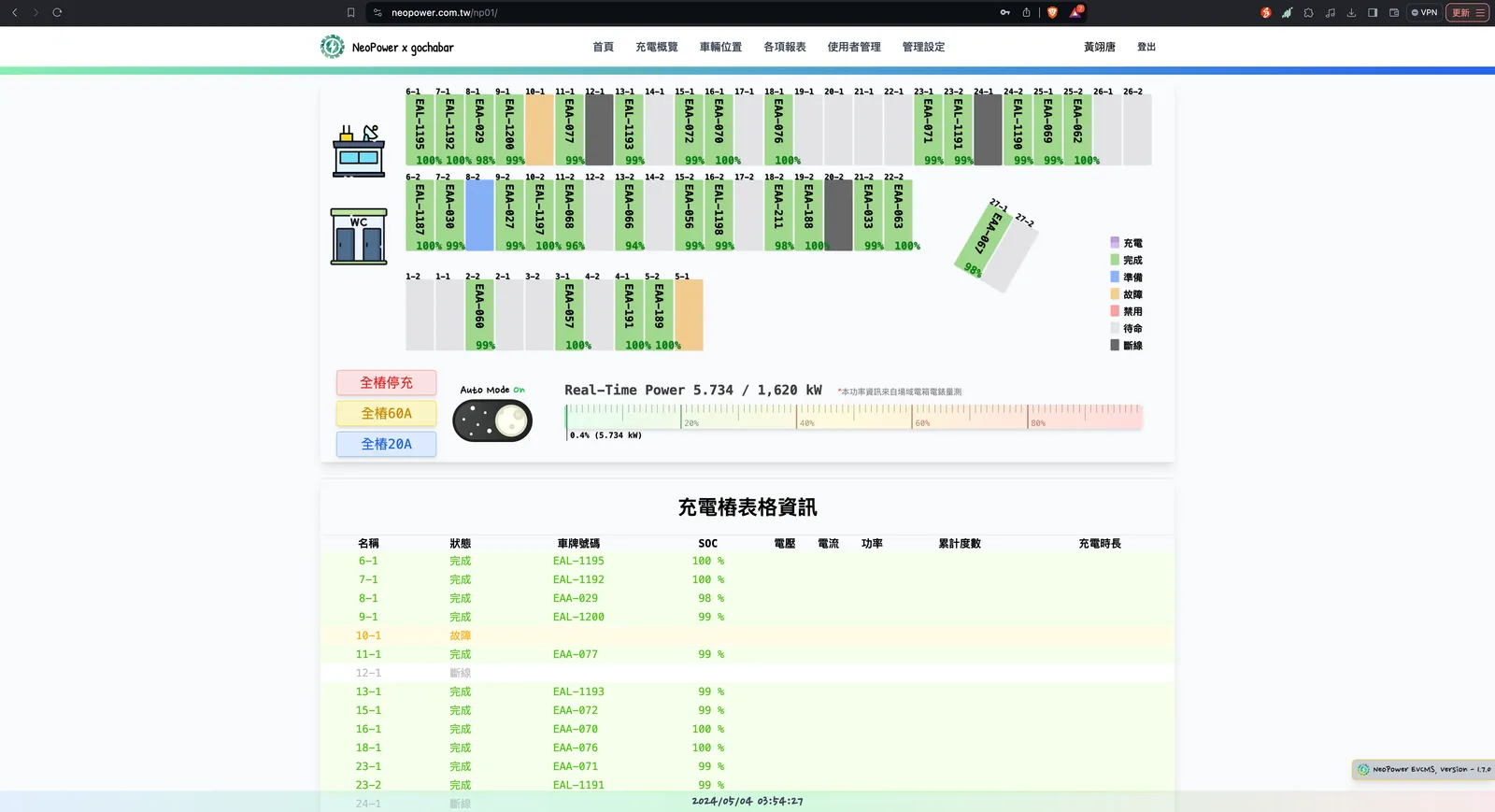Click the Real-Time Power gauge bar
This screenshot has width=1495, height=812.
point(853,417)
